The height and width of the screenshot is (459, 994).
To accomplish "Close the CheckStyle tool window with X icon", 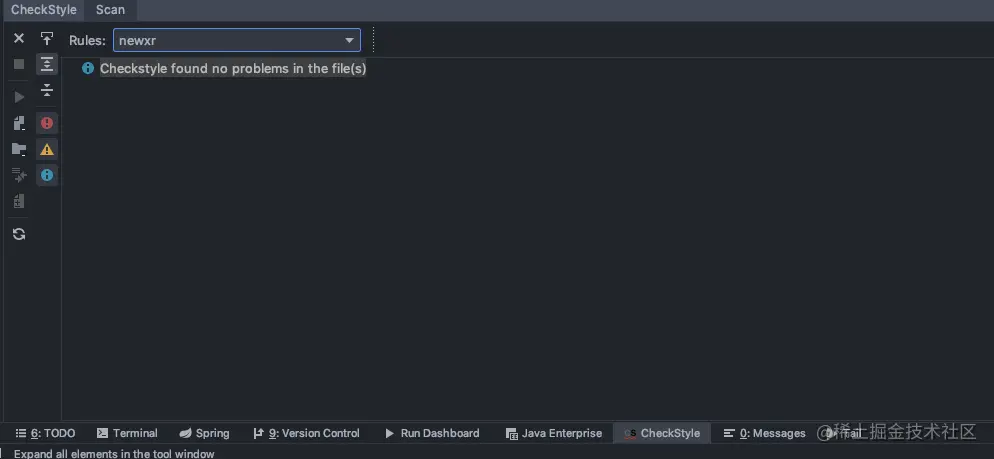I will point(19,38).
